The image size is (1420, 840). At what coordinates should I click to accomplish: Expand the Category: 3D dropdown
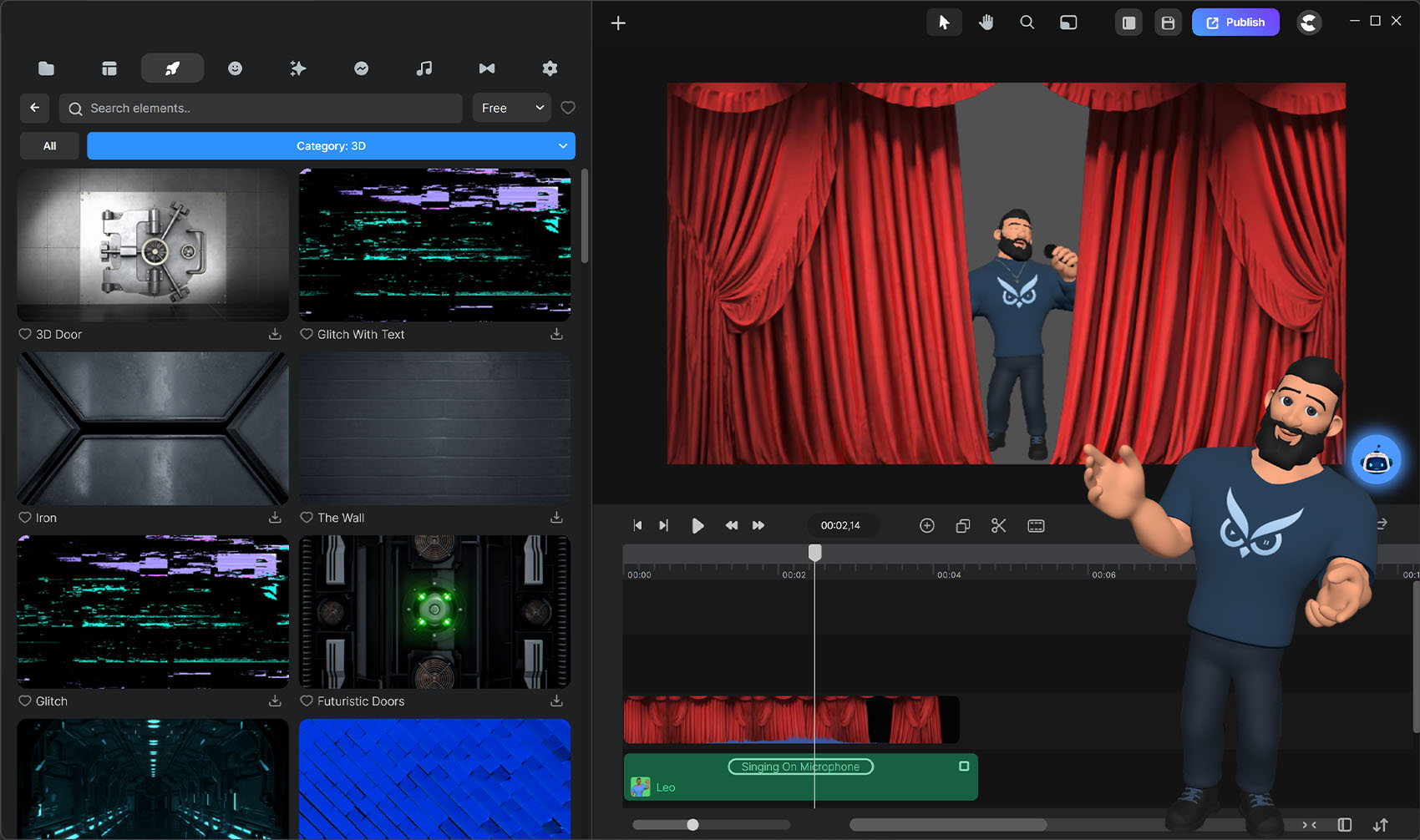click(331, 146)
